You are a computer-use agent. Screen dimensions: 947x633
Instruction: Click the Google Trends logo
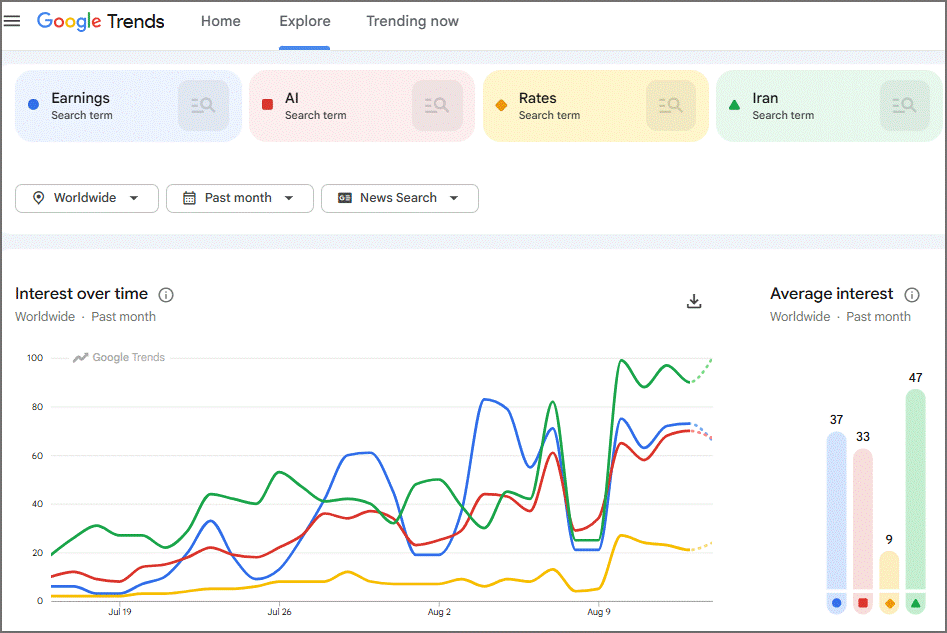pyautogui.click(x=100, y=21)
